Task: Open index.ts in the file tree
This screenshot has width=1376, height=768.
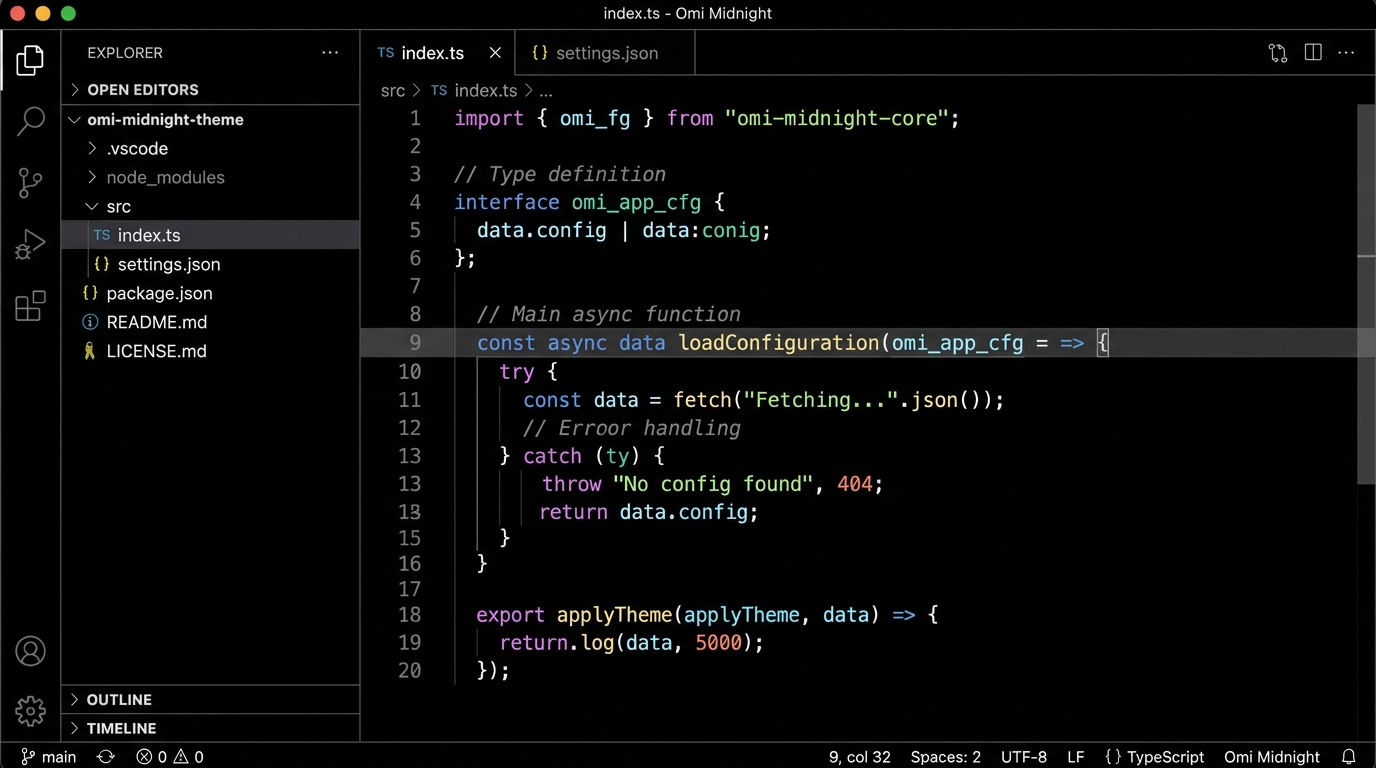Action: tap(210, 235)
